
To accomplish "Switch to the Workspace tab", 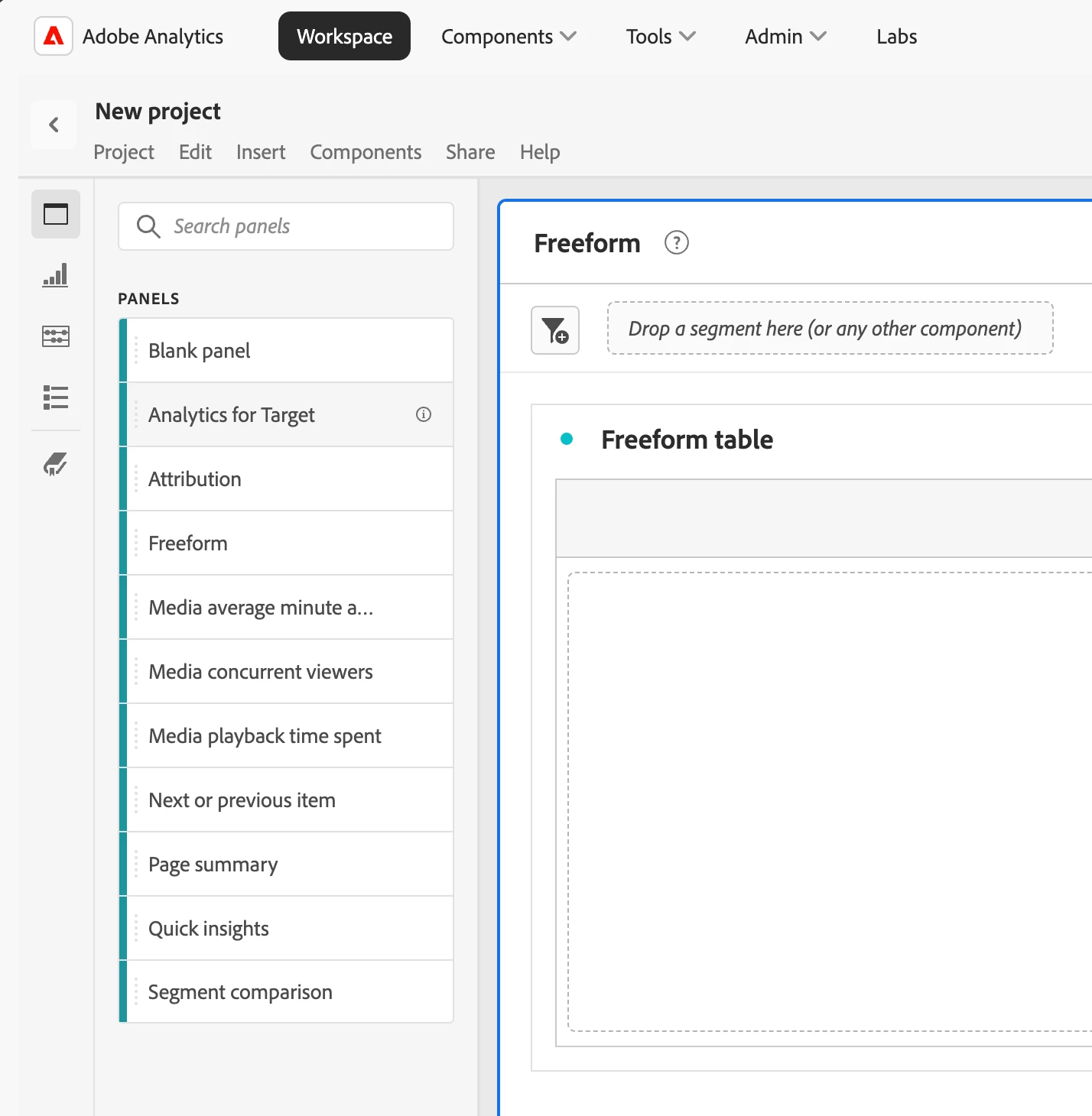I will tap(344, 36).
